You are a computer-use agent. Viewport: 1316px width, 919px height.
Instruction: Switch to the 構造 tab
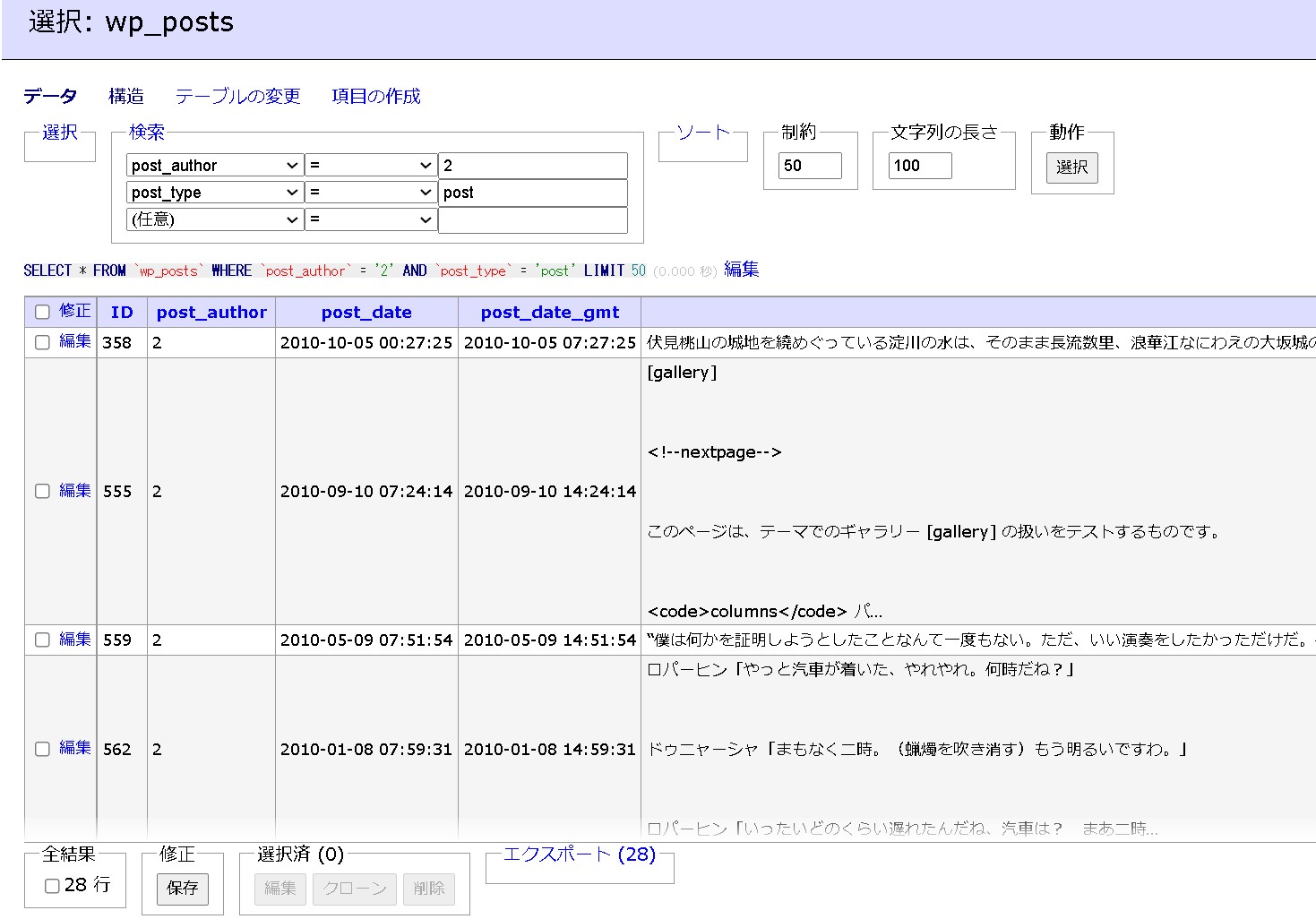[x=125, y=96]
